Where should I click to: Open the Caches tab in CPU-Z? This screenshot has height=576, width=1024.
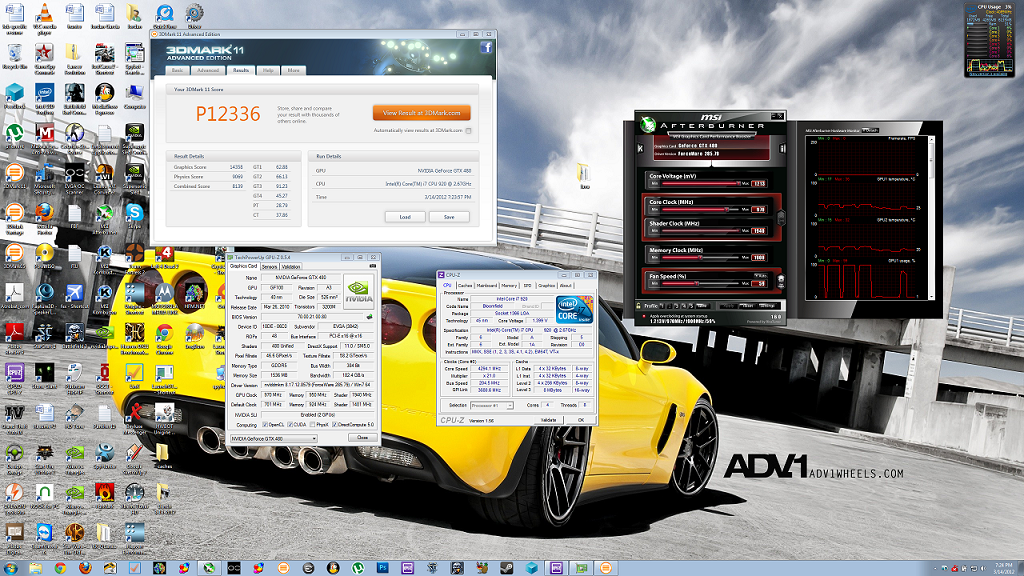(465, 285)
